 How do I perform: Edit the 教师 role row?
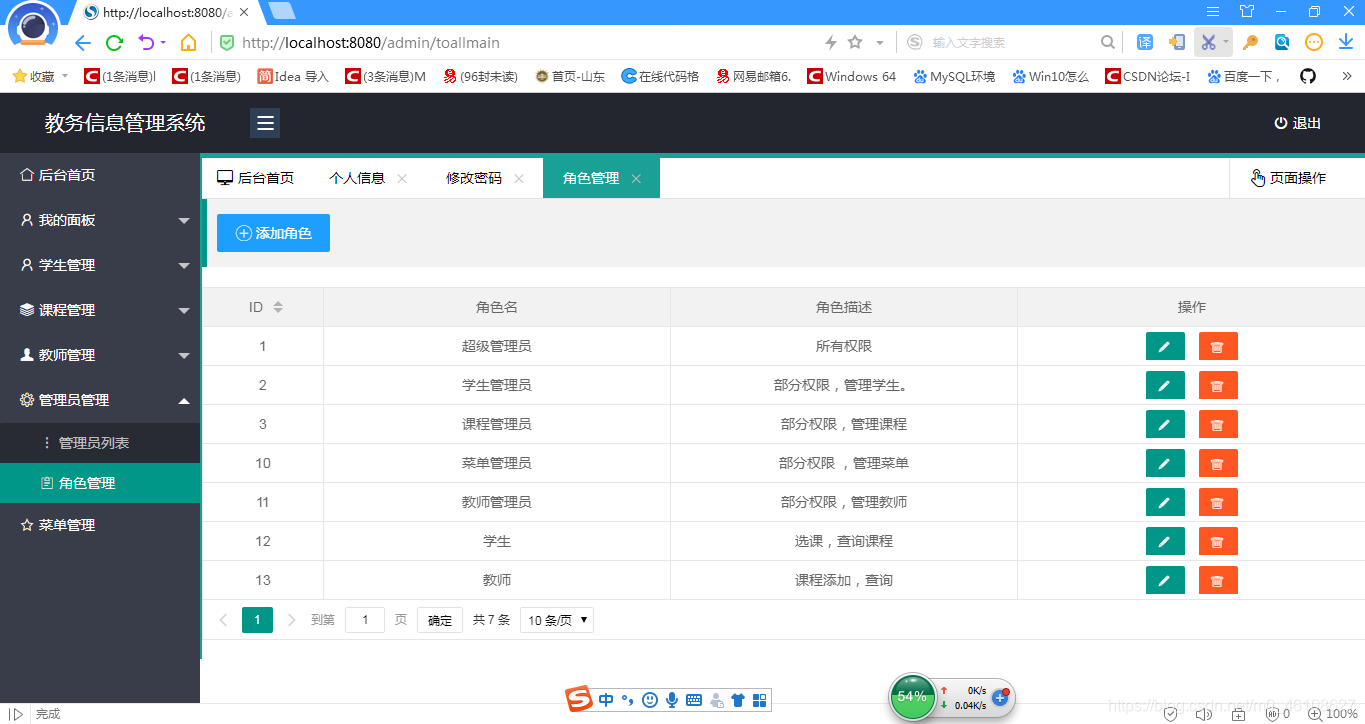[x=1165, y=580]
